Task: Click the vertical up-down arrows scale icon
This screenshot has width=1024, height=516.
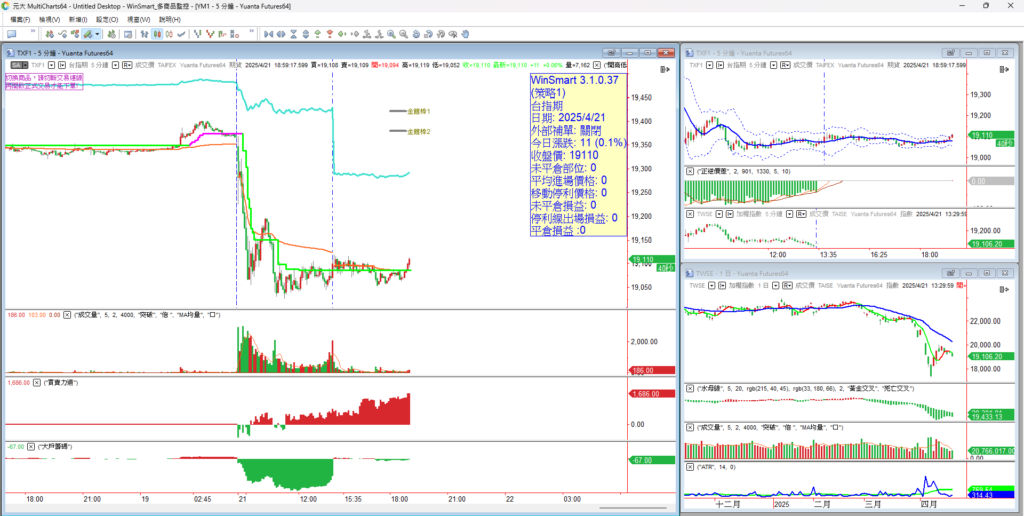Action: [306, 33]
